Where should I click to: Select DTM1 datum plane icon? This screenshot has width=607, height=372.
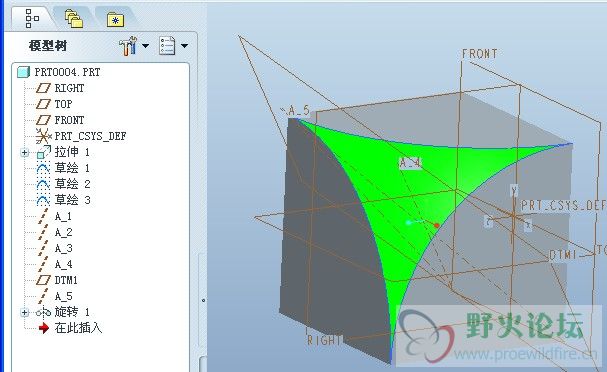pyautogui.click(x=43, y=280)
